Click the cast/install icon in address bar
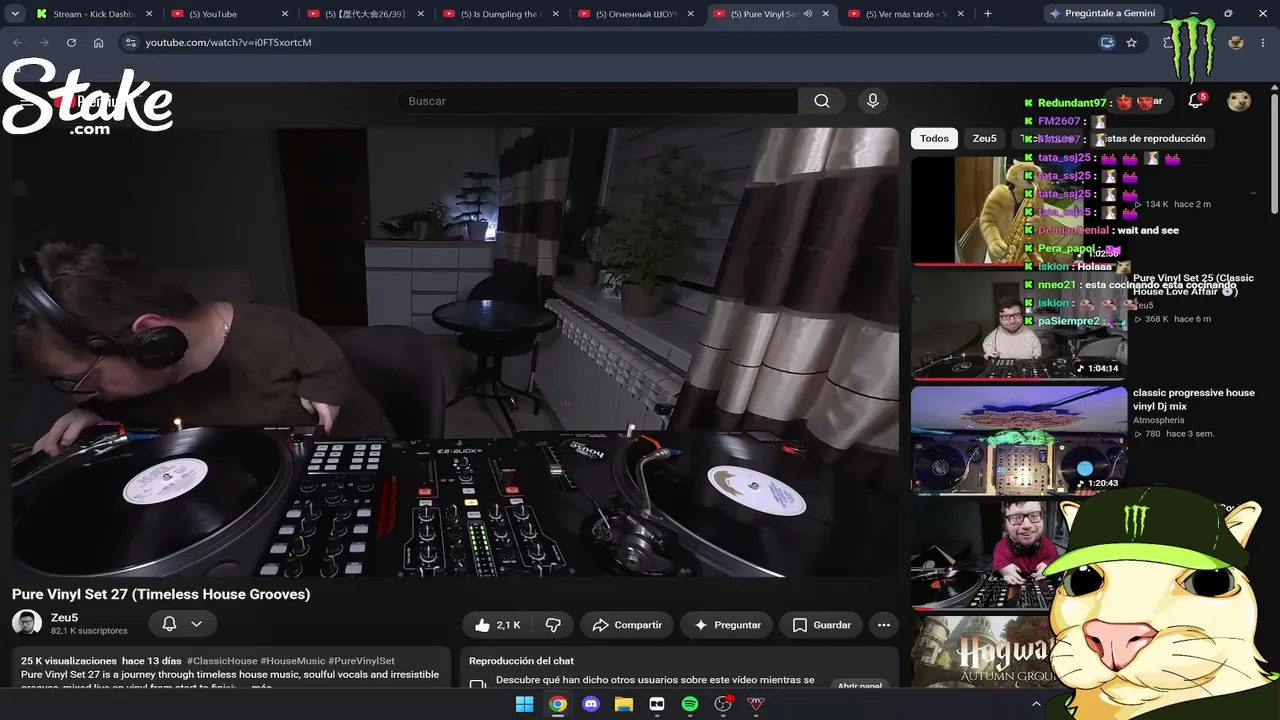The height and width of the screenshot is (720, 1280). [x=1107, y=43]
